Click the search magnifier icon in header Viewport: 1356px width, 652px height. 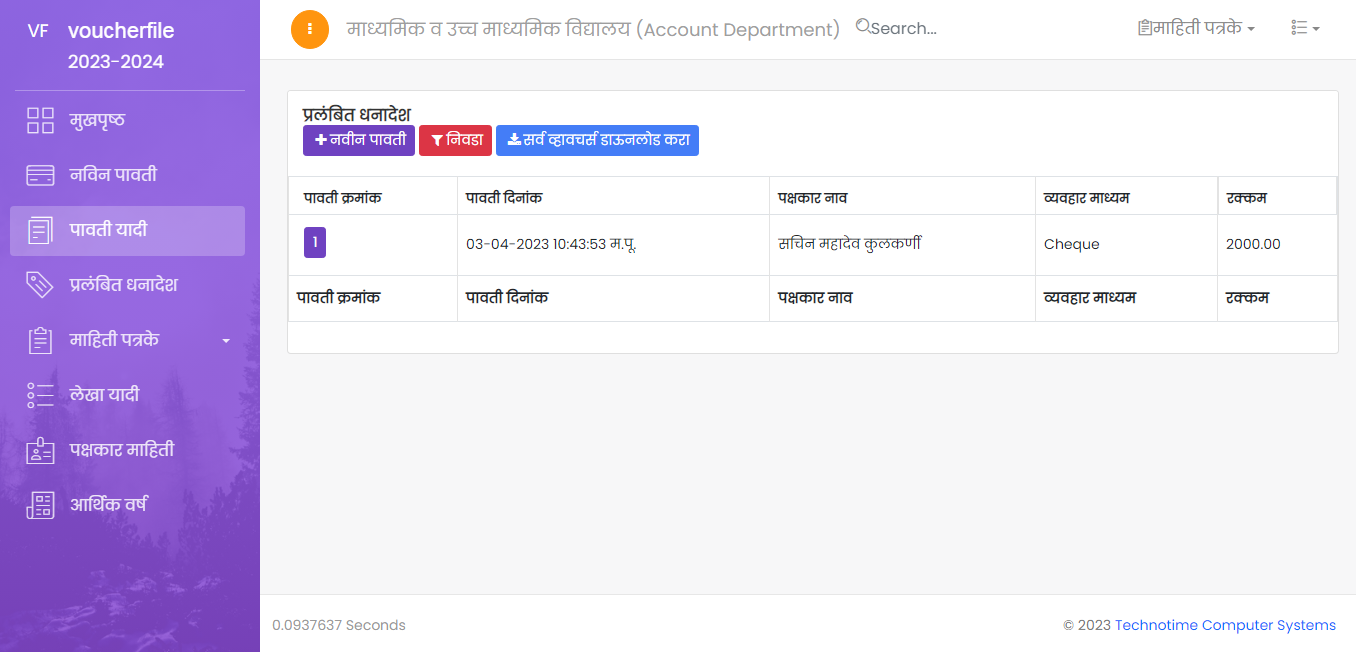[863, 27]
